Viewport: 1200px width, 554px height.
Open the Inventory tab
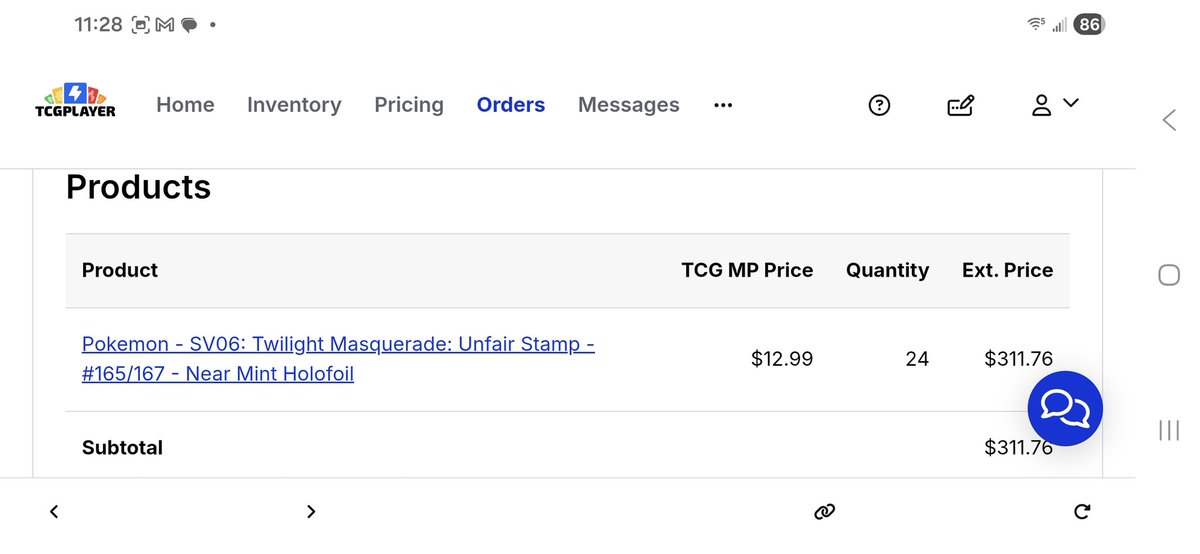click(294, 105)
